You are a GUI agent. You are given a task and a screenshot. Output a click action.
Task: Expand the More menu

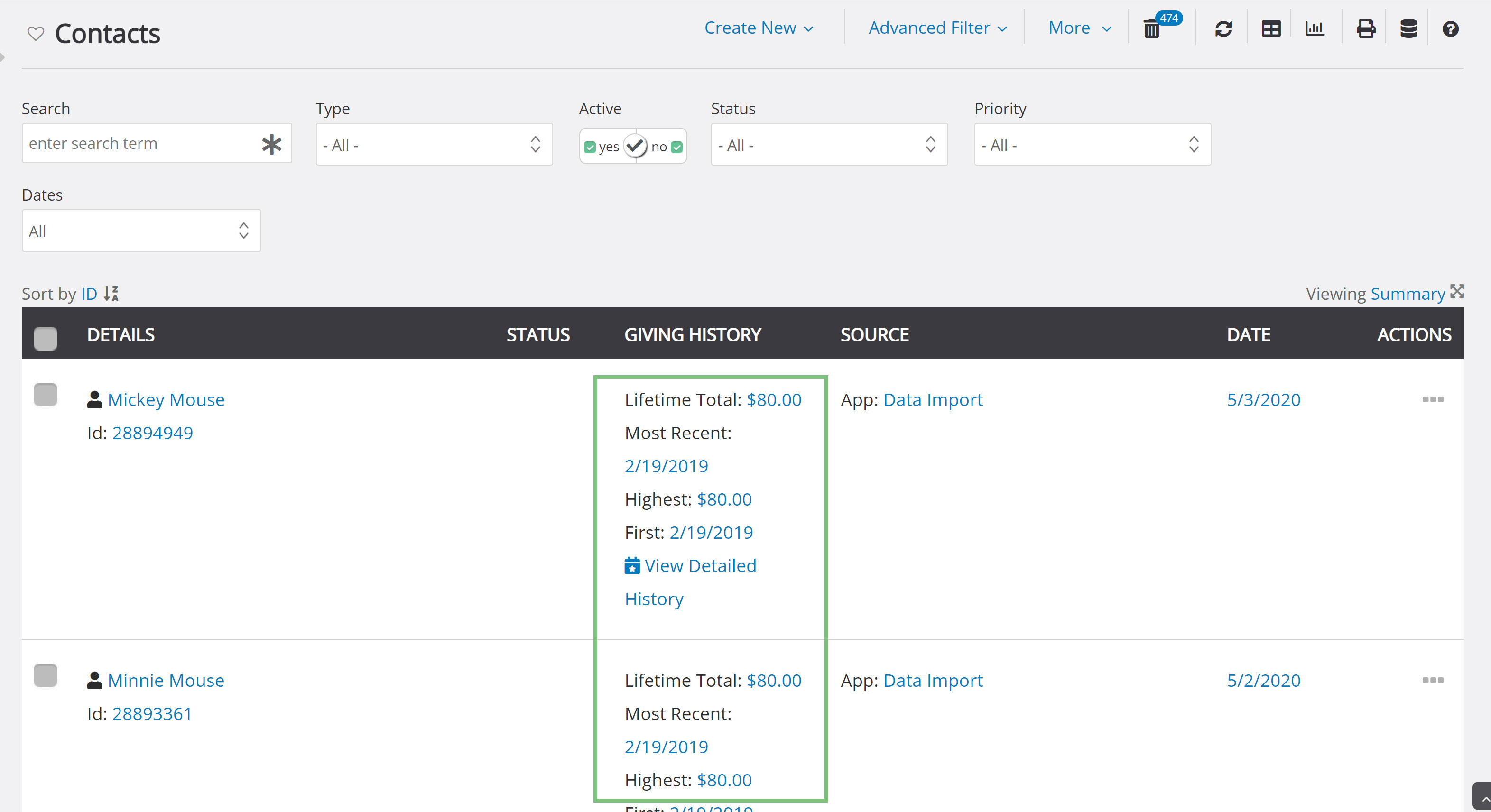pyautogui.click(x=1080, y=28)
